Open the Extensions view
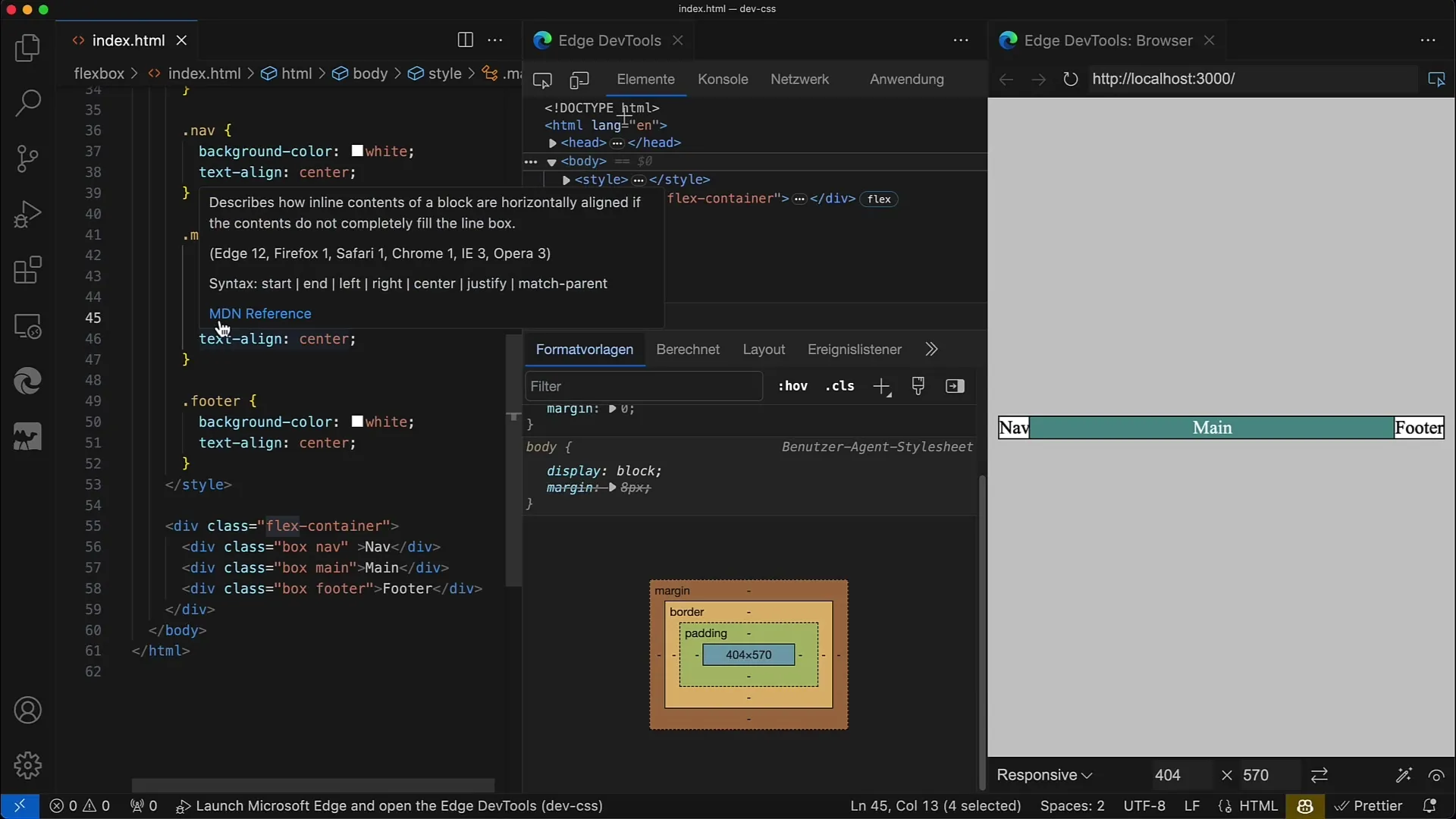1456x819 pixels. (28, 270)
